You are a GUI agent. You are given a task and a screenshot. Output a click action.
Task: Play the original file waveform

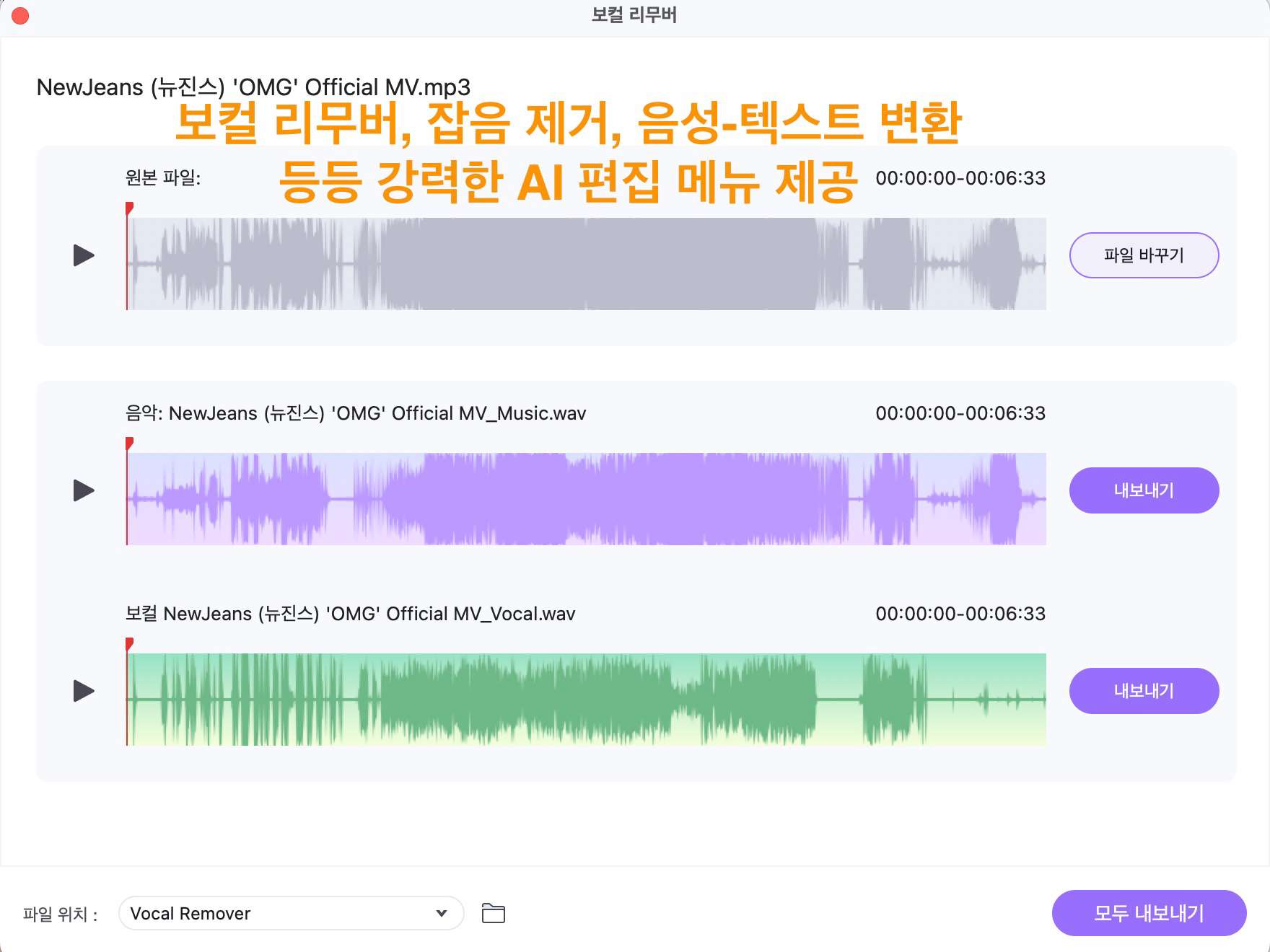pos(84,255)
